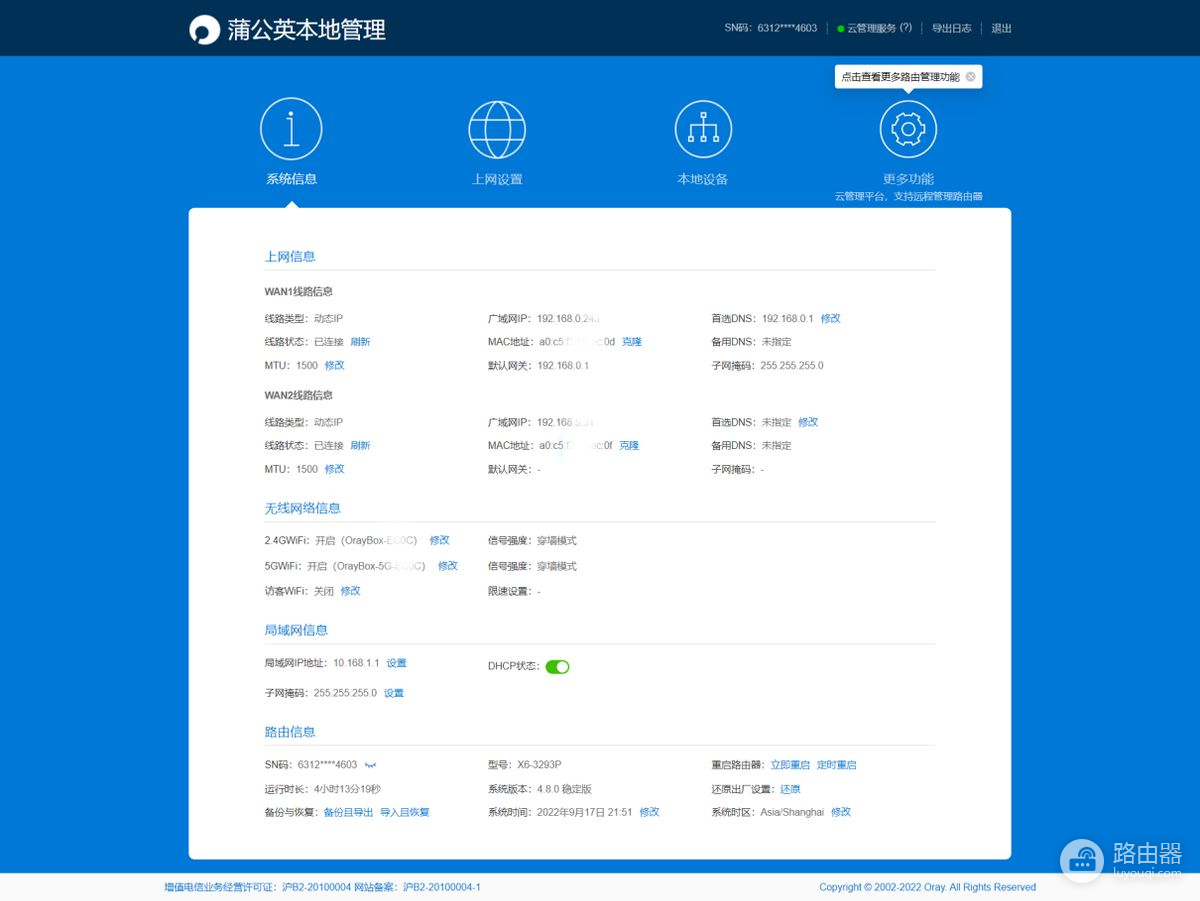
Task: Open the globe icon for 上网设置
Action: (x=497, y=129)
